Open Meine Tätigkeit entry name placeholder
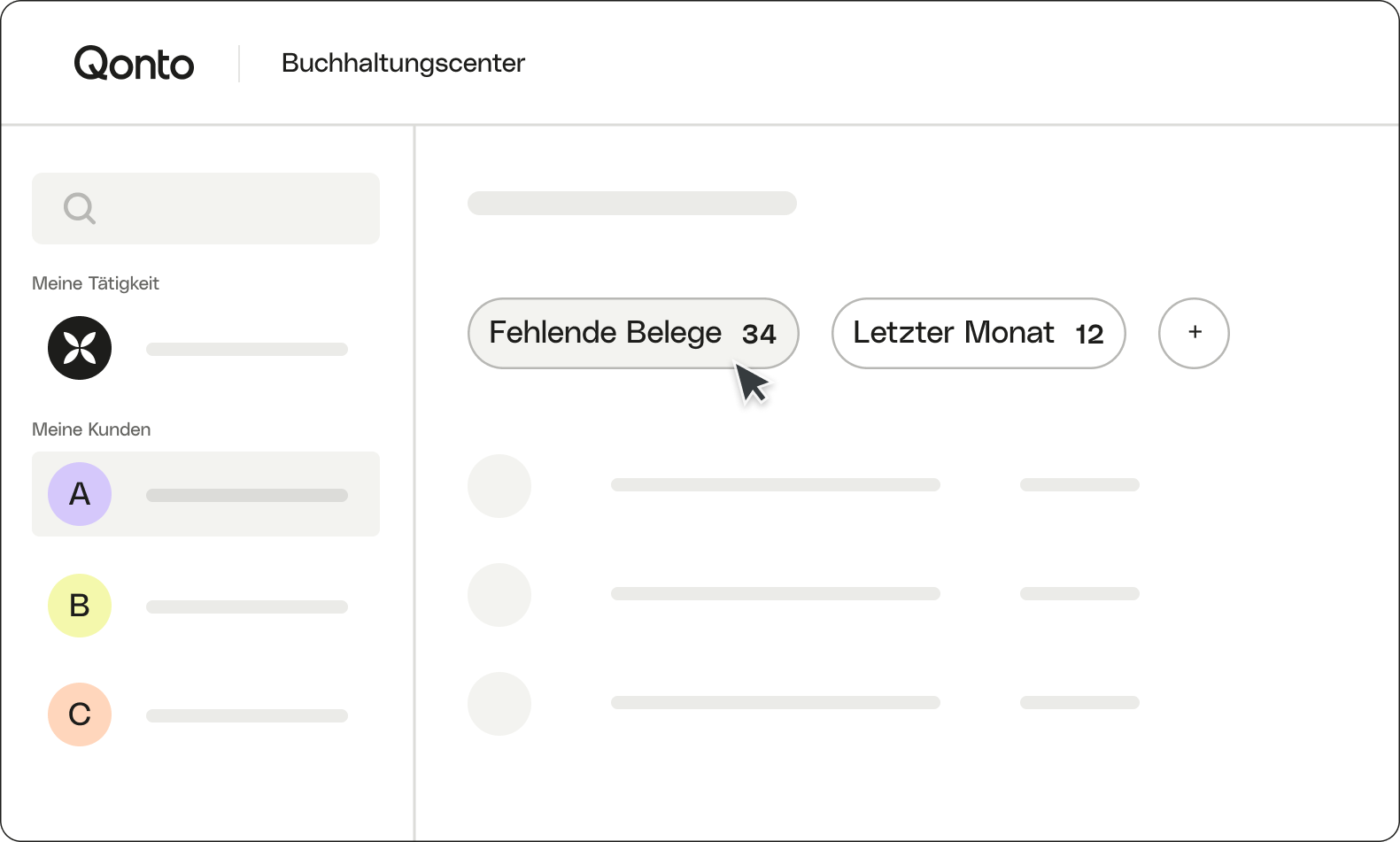The image size is (1400, 842). (247, 349)
